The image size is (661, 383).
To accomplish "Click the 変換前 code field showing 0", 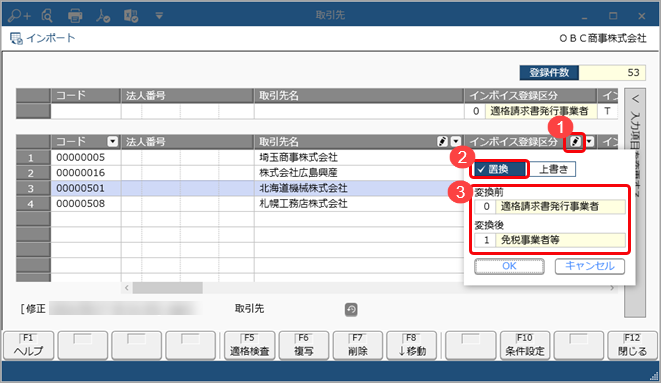I will (485, 206).
